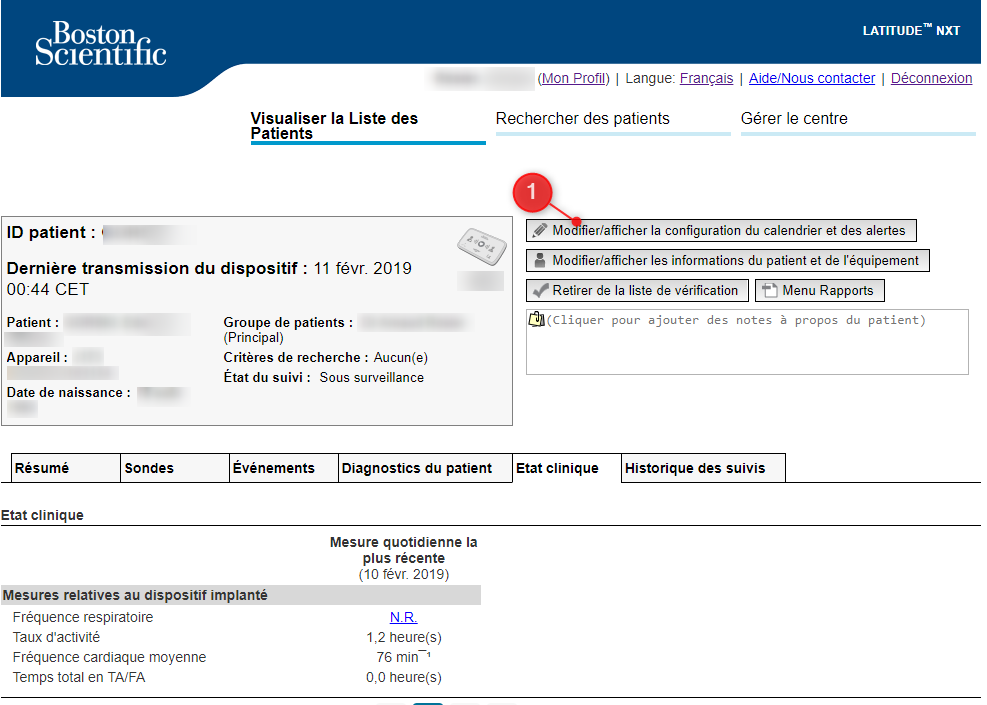
Task: Select Visualiser la Liste des Patients menu
Action: pos(368,126)
